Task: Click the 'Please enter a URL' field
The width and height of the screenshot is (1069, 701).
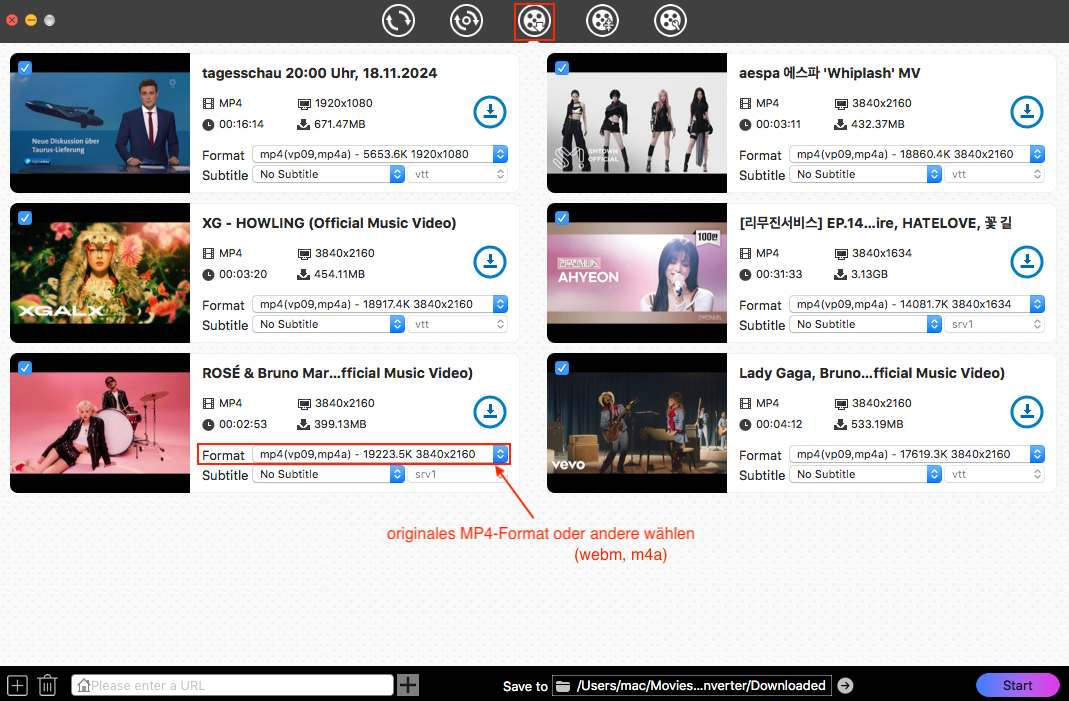Action: 232,685
